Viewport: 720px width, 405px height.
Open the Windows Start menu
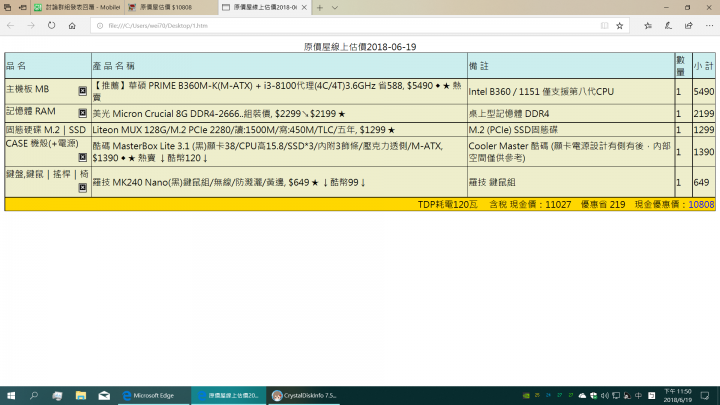(11, 395)
